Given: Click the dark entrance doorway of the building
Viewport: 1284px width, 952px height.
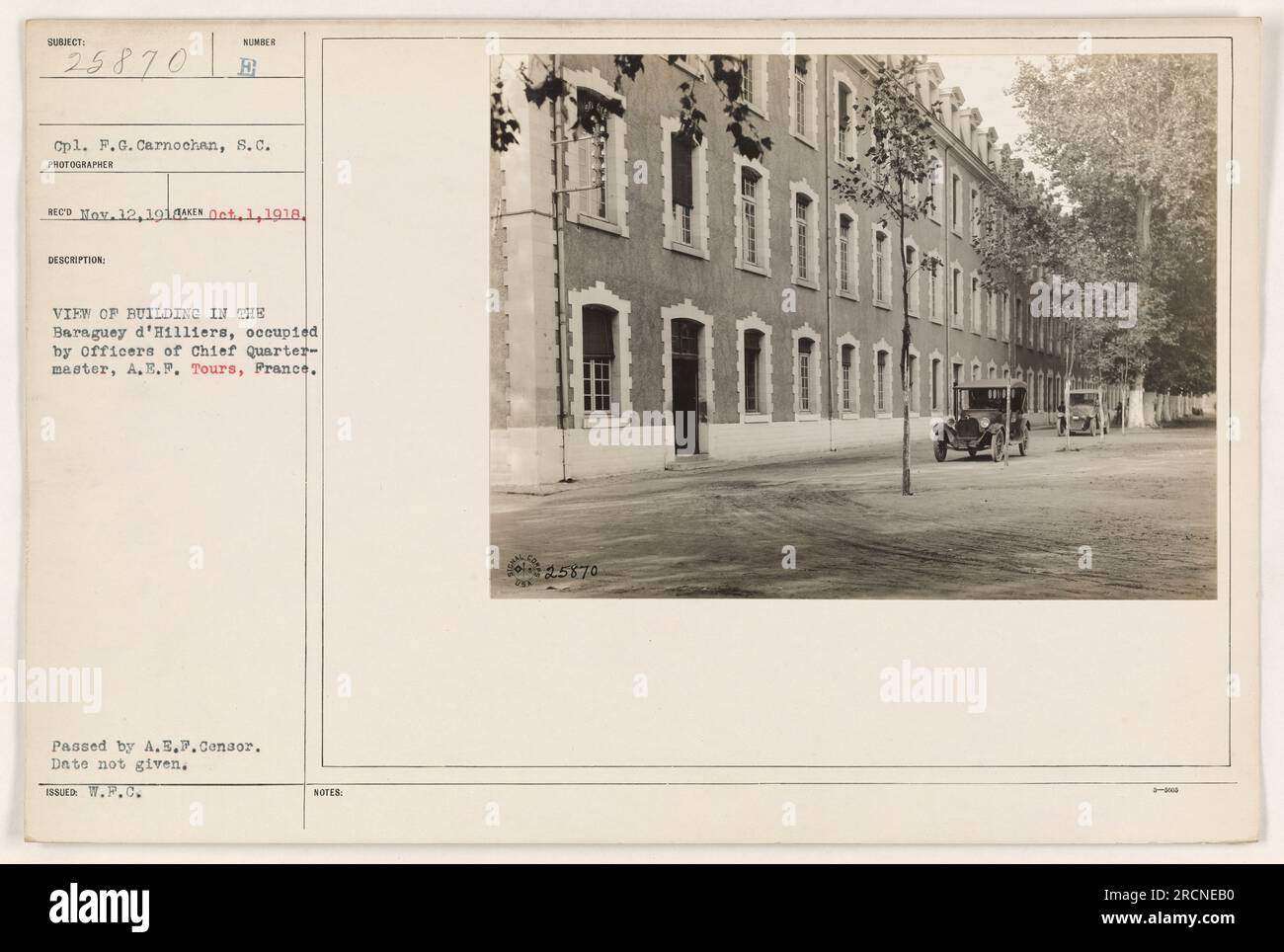Looking at the screenshot, I should (685, 391).
